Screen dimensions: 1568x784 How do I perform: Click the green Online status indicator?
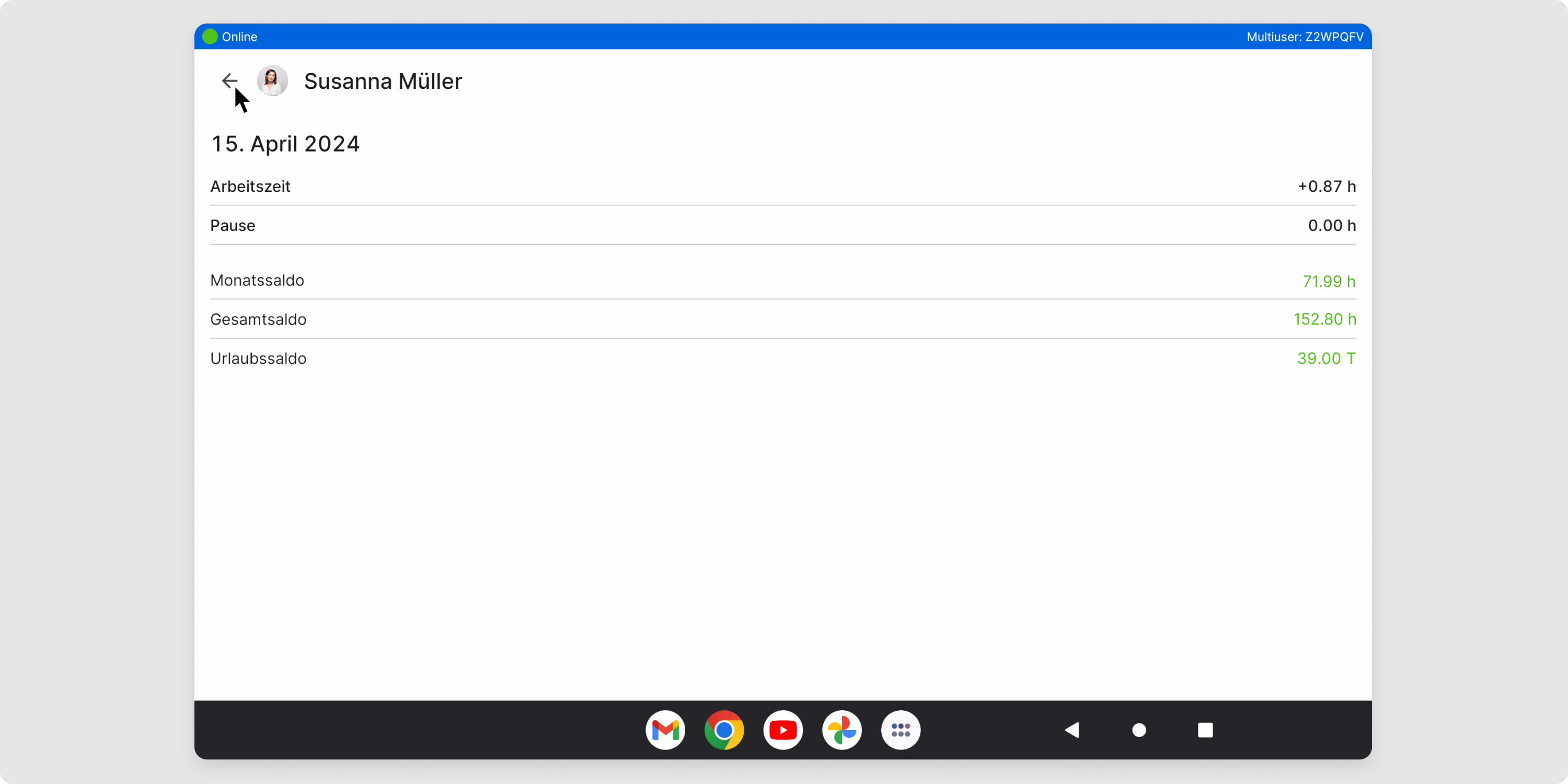[210, 37]
